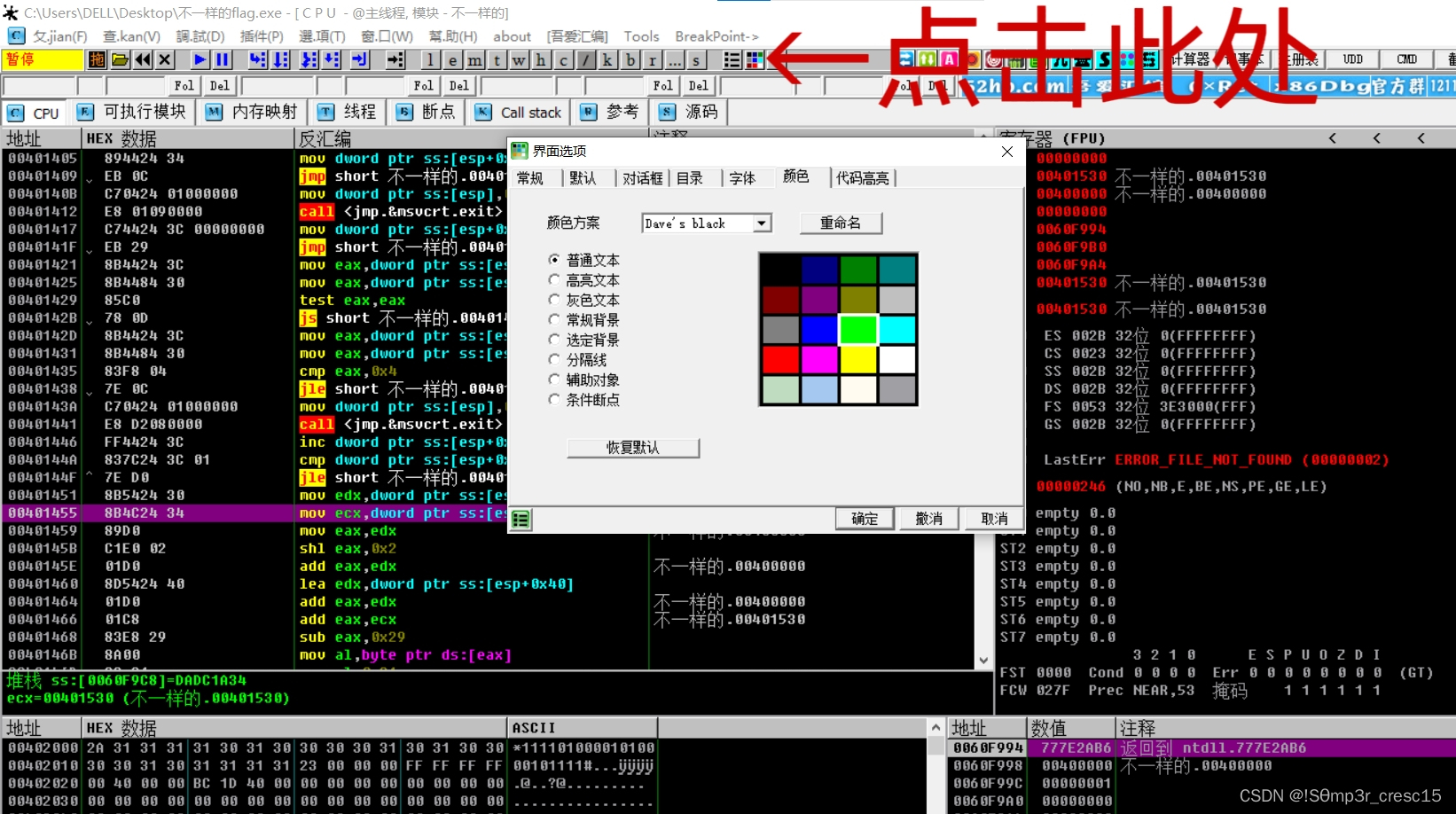This screenshot has width=1456, height=814.
Task: Open Patches window with '/' button
Action: click(x=585, y=59)
